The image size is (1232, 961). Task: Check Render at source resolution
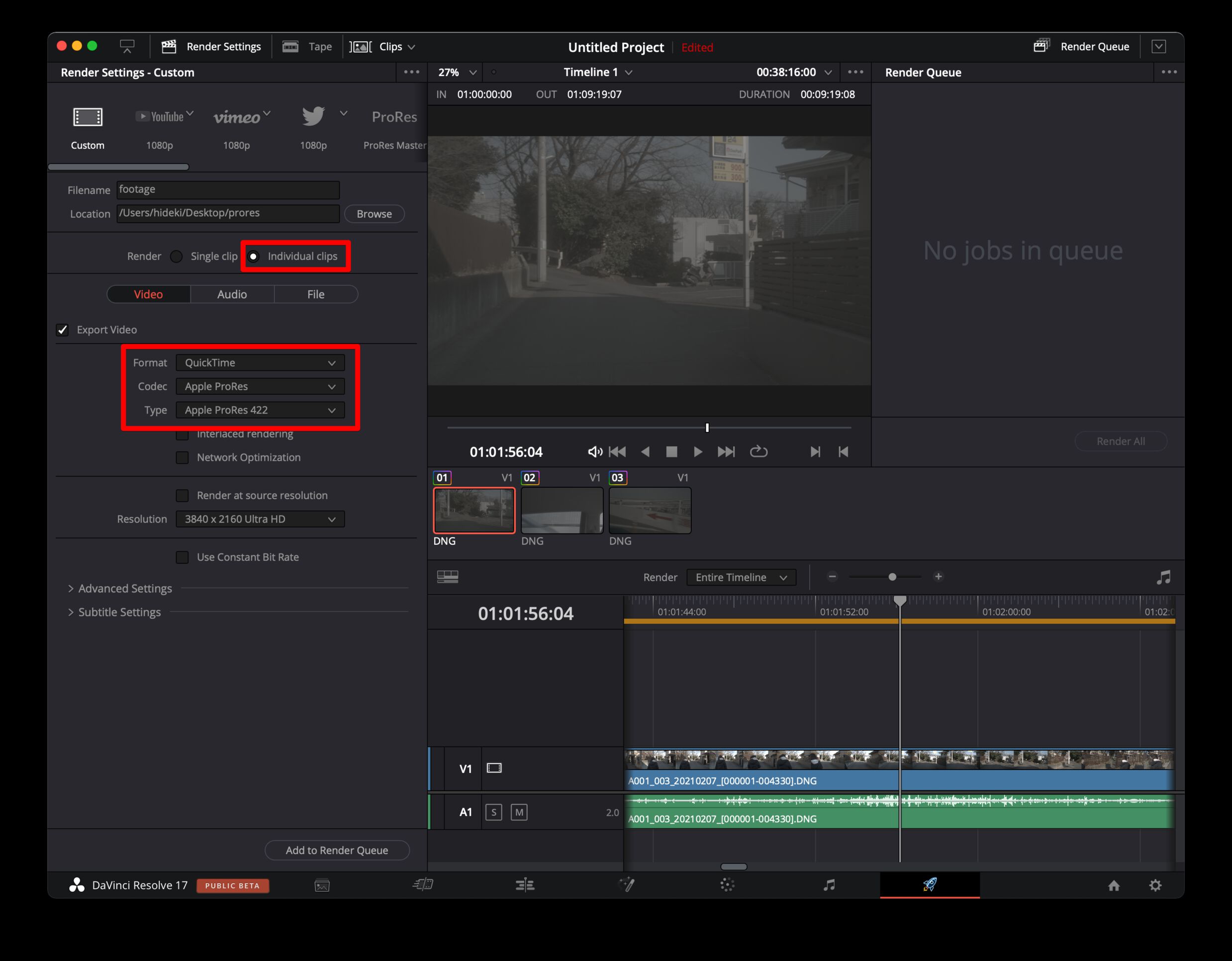[182, 495]
